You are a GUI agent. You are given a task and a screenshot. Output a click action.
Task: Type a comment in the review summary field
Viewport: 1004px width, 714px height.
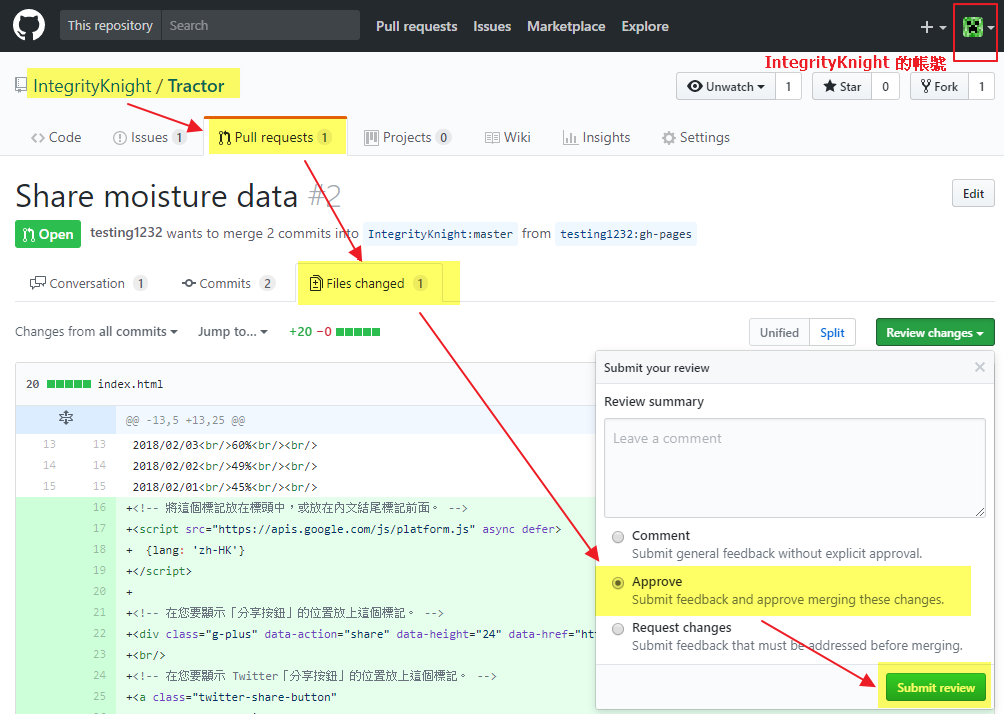click(794, 466)
